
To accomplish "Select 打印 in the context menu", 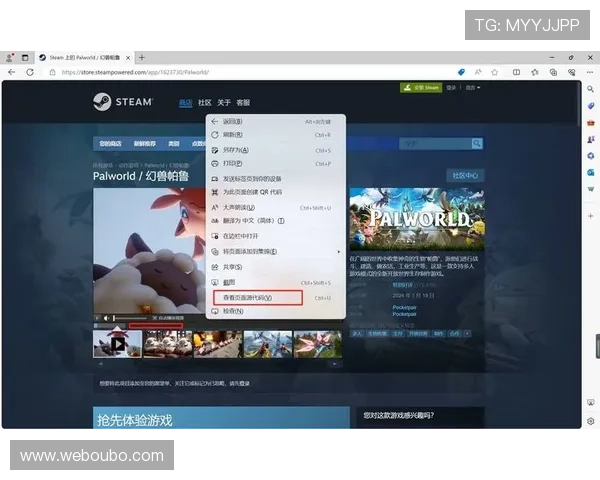I will pos(234,164).
